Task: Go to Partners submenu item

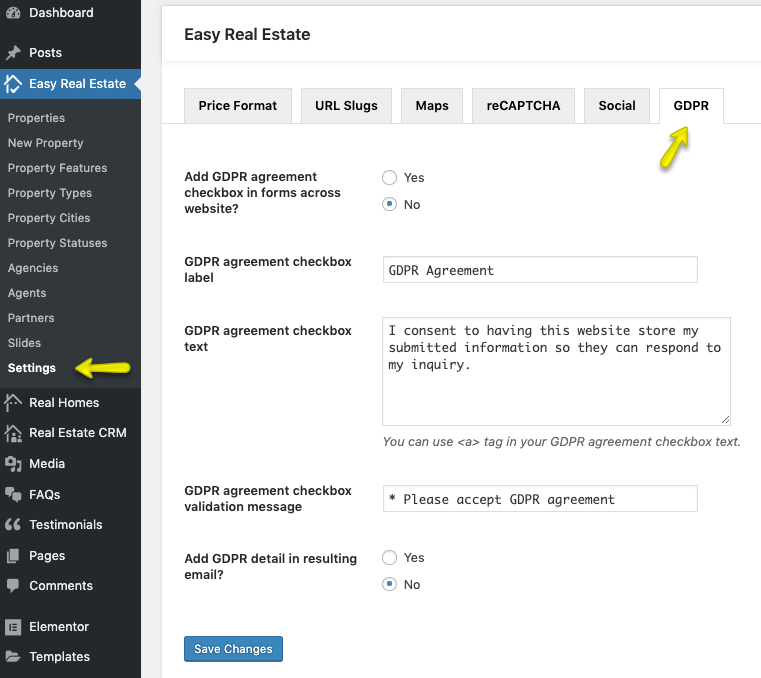Action: (31, 318)
